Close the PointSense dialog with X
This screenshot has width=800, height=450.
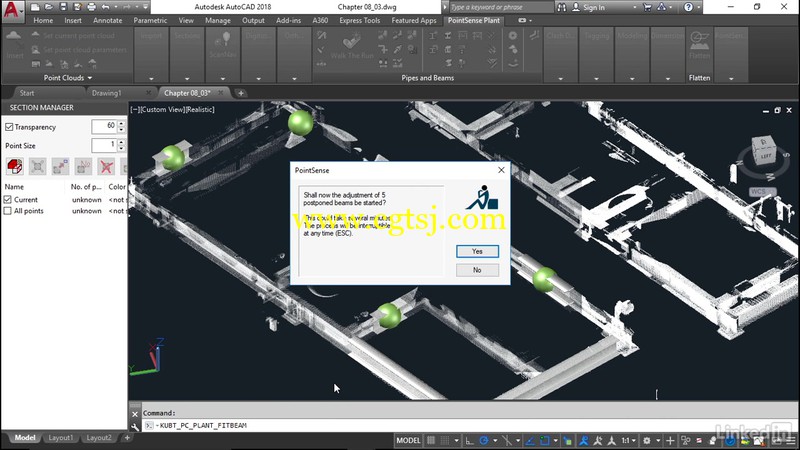pyautogui.click(x=501, y=170)
